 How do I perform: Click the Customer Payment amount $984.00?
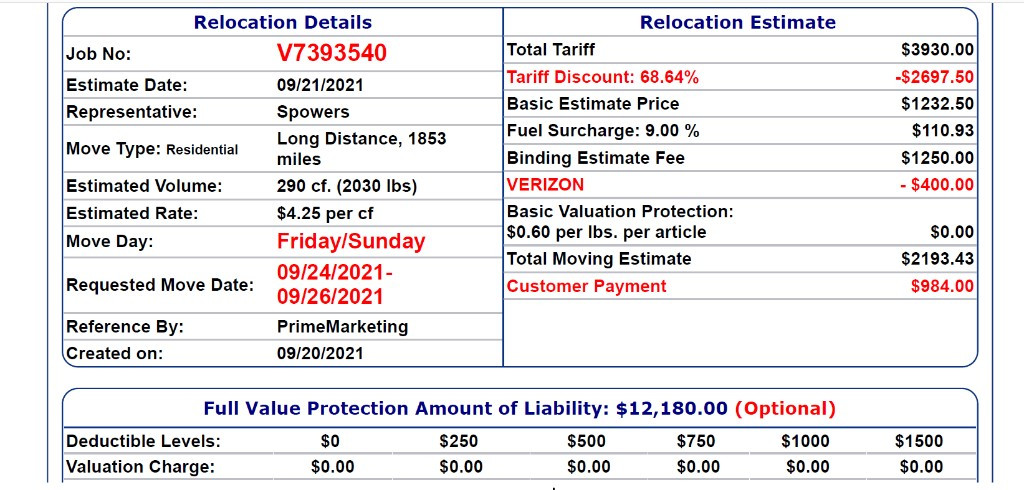click(942, 286)
